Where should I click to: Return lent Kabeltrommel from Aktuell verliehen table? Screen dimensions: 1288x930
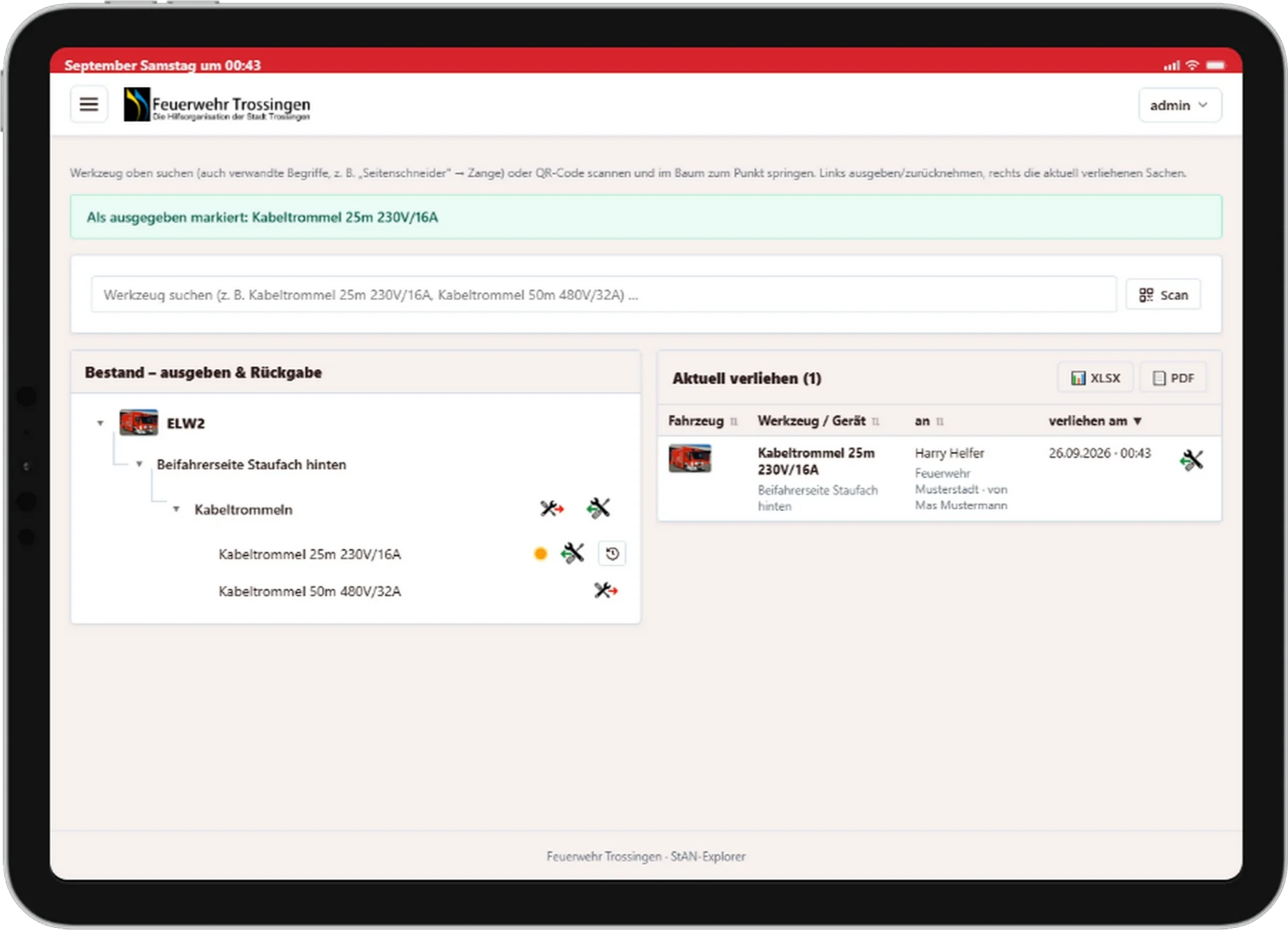[x=1191, y=460]
